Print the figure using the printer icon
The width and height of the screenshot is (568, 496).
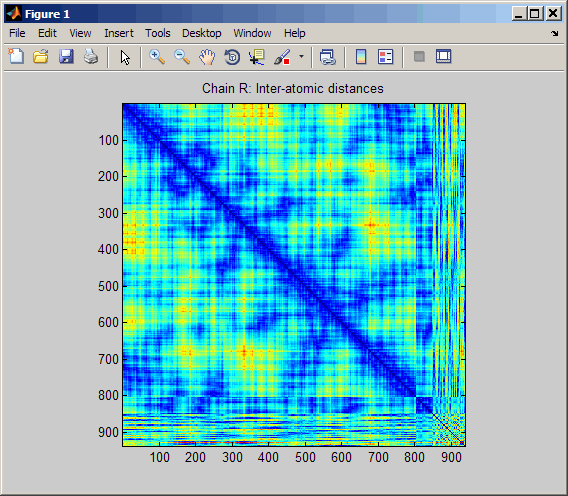(91, 57)
